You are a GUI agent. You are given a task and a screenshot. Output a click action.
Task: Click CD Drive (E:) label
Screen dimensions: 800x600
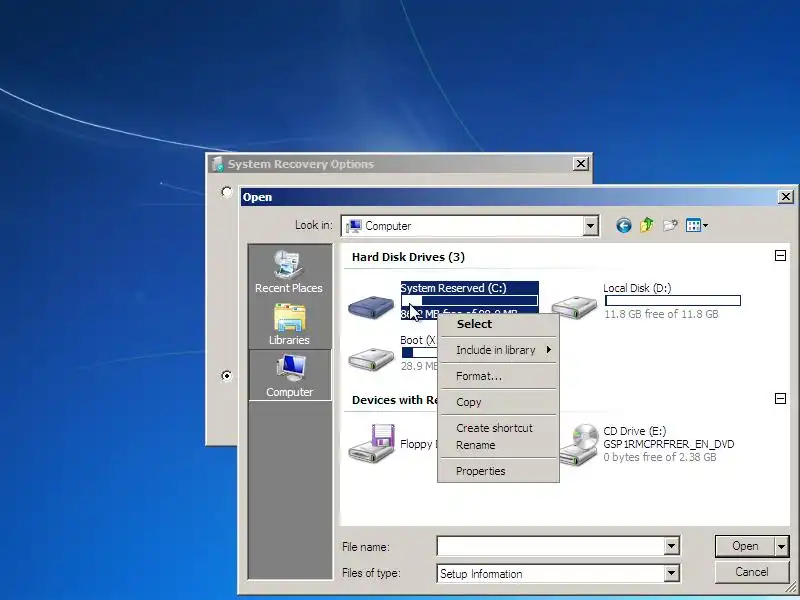tap(634, 431)
